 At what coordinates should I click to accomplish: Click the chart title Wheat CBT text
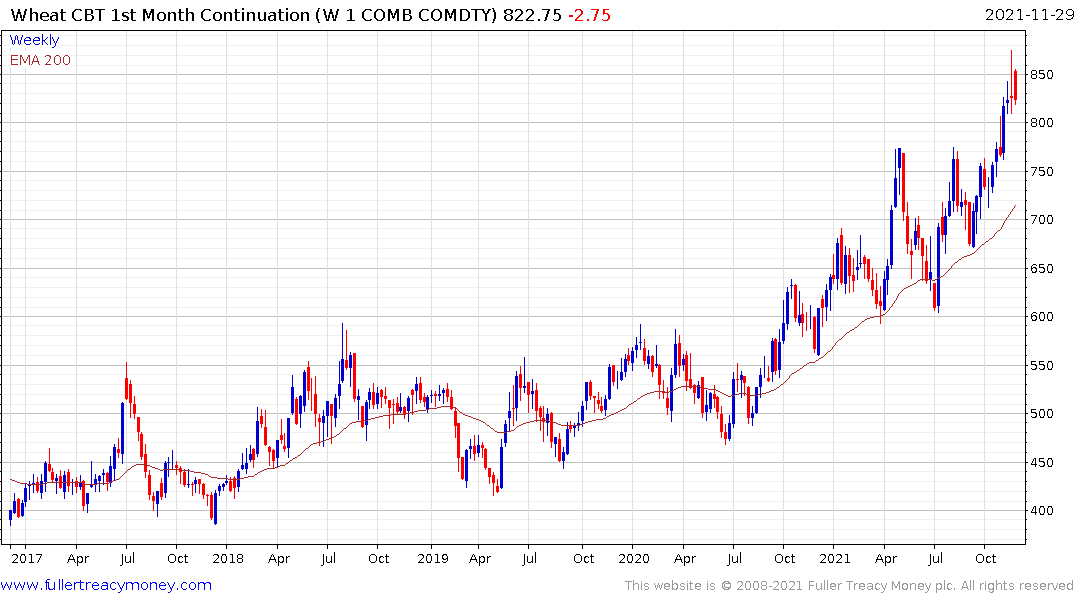[x=58, y=14]
